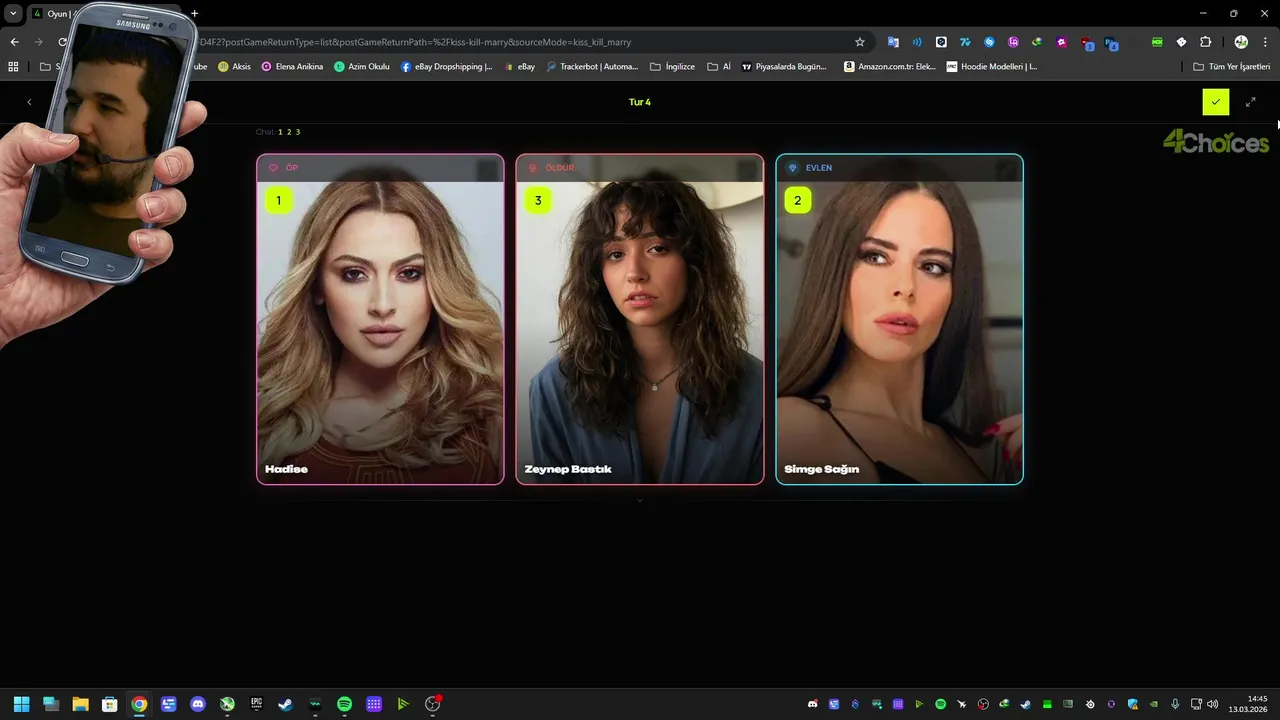Open Epic Games Launcher from the taskbar
The width and height of the screenshot is (1280, 720).
pos(257,704)
